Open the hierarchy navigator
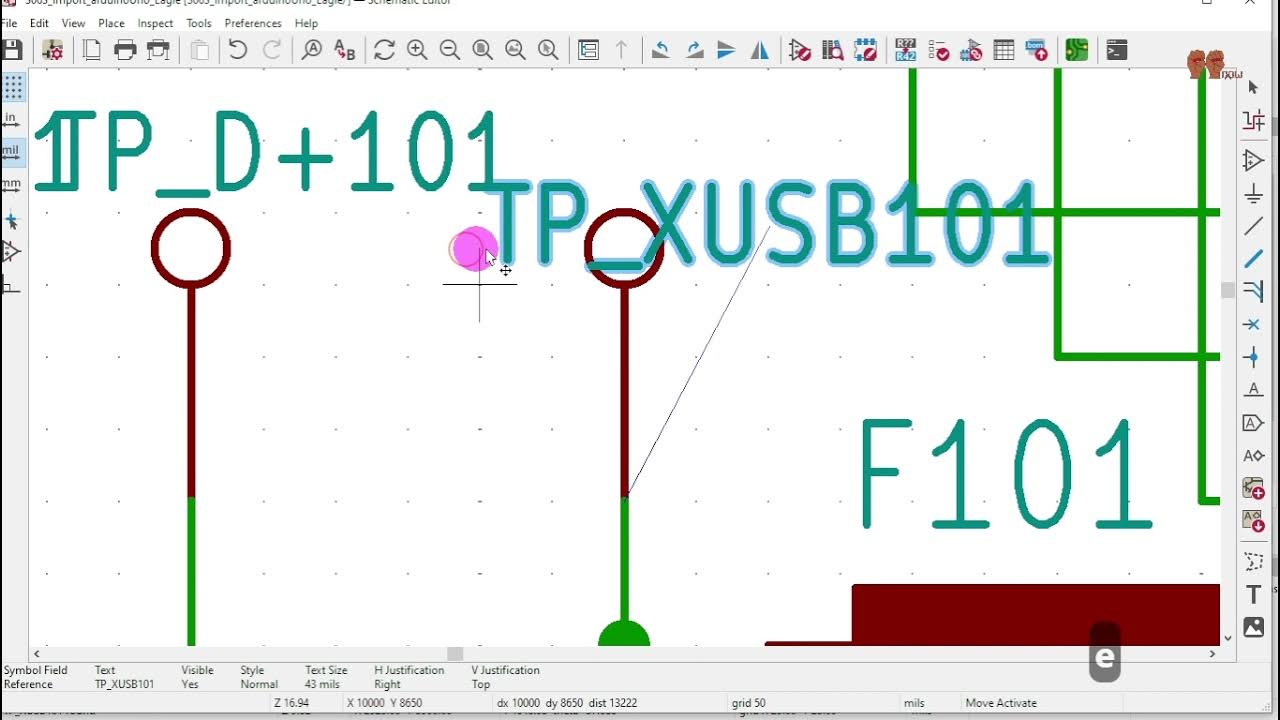The height and width of the screenshot is (720, 1280). tap(589, 50)
